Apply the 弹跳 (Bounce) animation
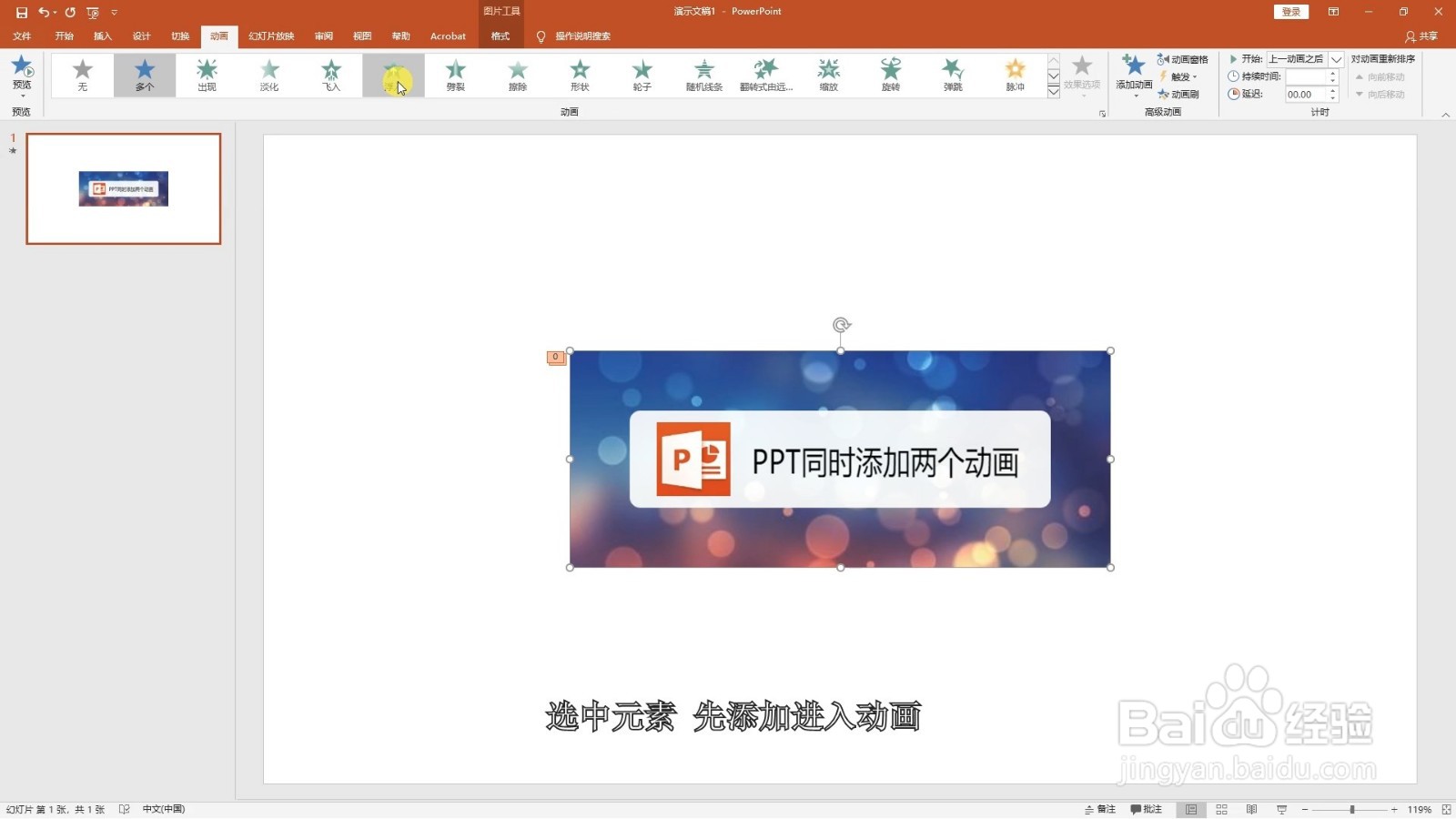The image size is (1456, 819). coord(953,75)
